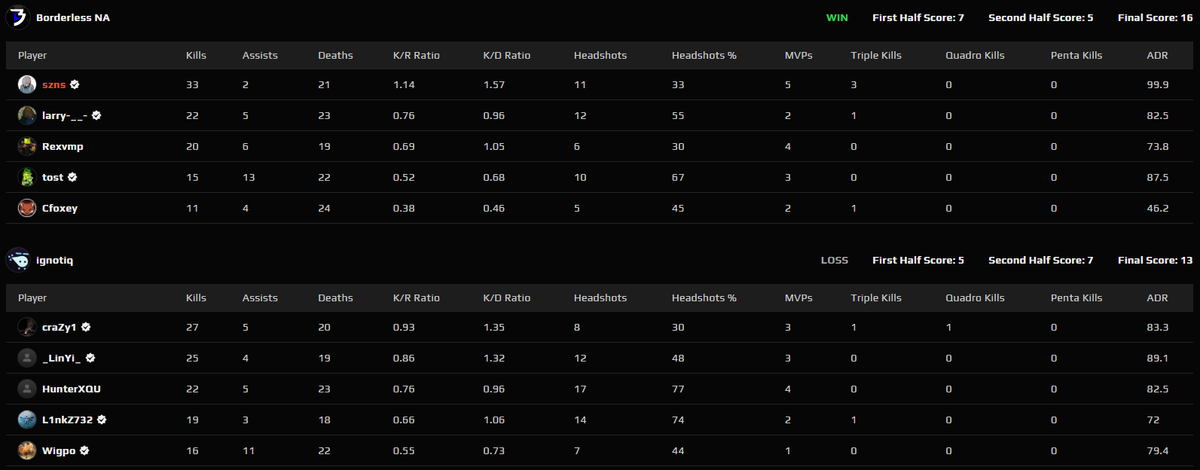Sort Borderless NA table by Headshots % header
The width and height of the screenshot is (1200, 470).
tap(704, 55)
